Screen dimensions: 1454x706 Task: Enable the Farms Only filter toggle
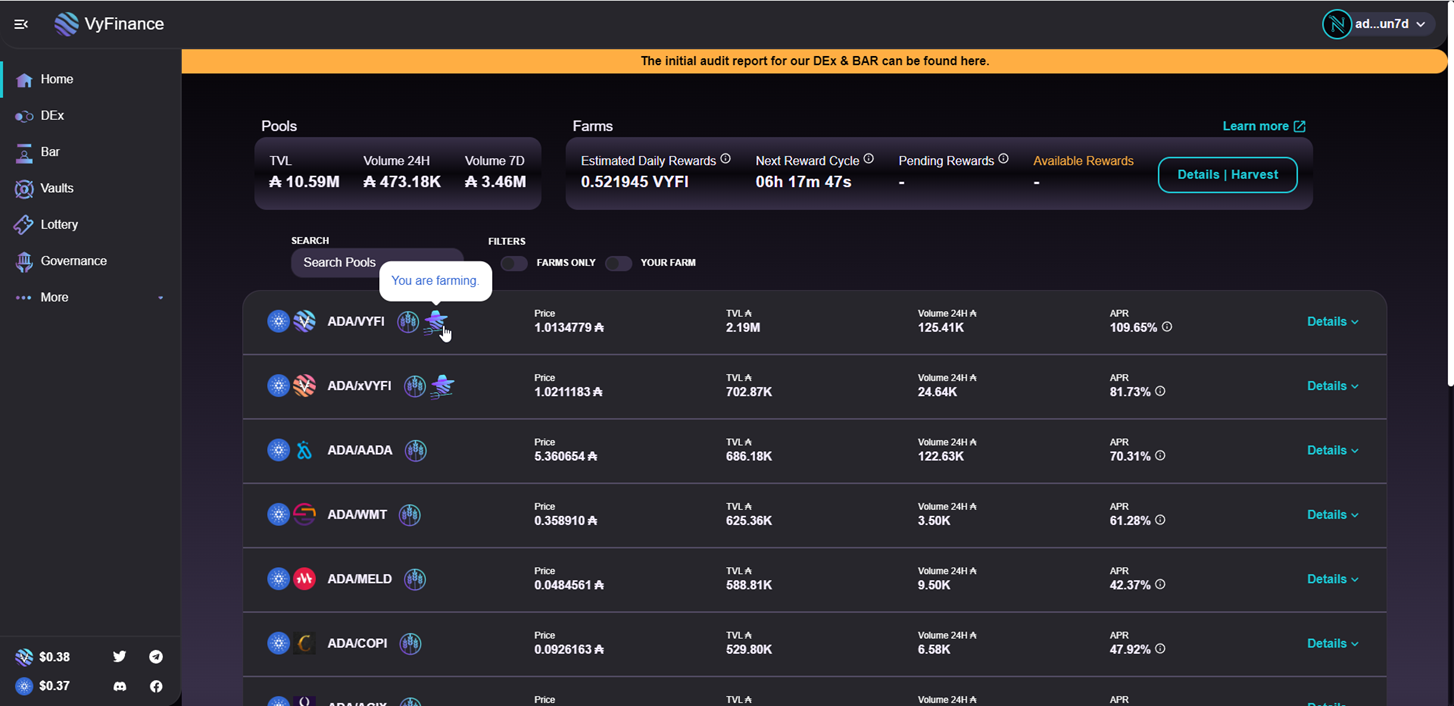pyautogui.click(x=514, y=263)
